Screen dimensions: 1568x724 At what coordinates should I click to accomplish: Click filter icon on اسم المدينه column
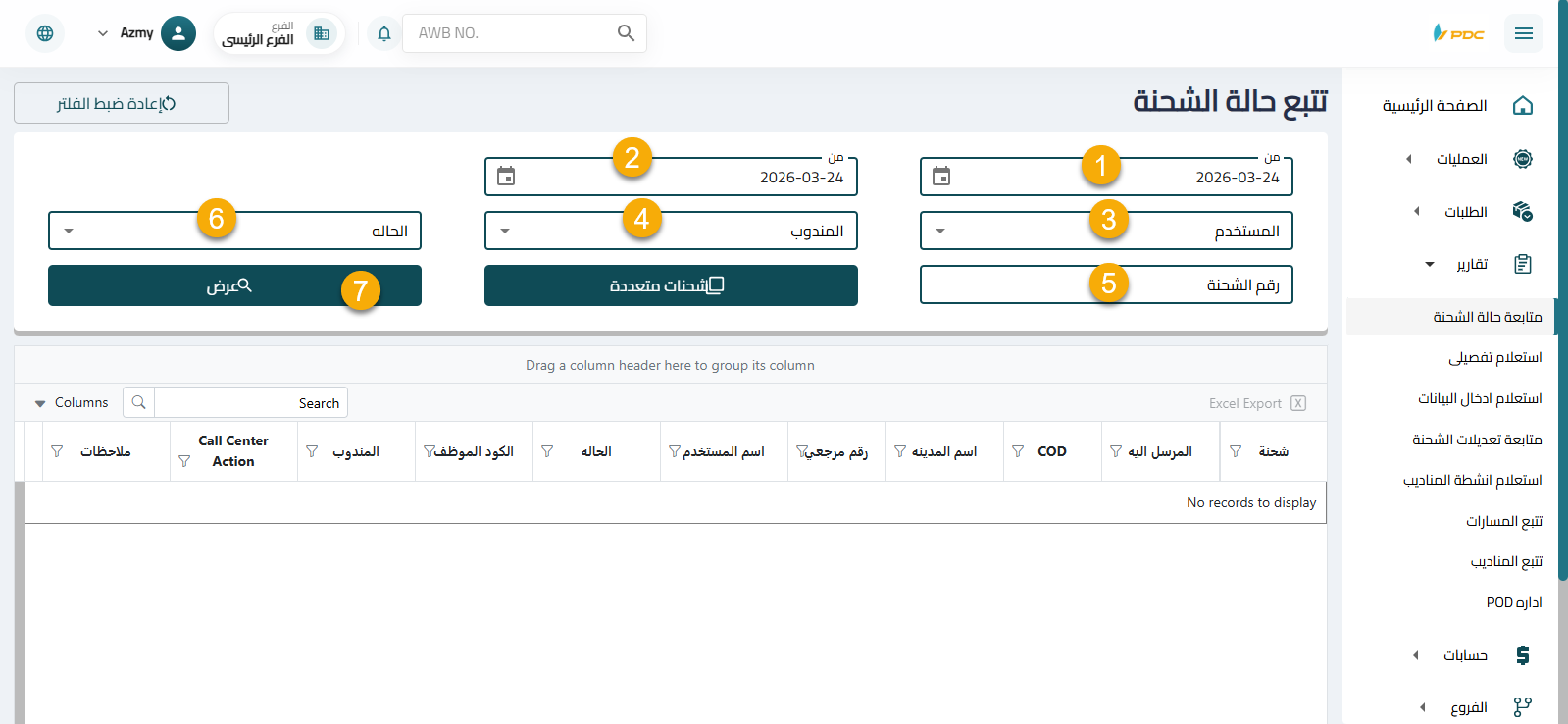pos(900,451)
